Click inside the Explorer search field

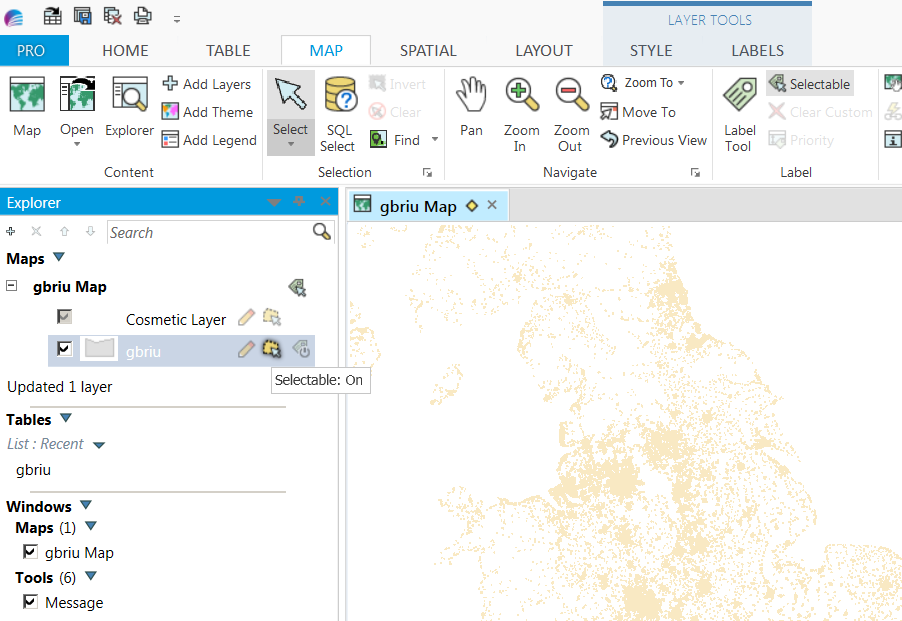(200, 232)
